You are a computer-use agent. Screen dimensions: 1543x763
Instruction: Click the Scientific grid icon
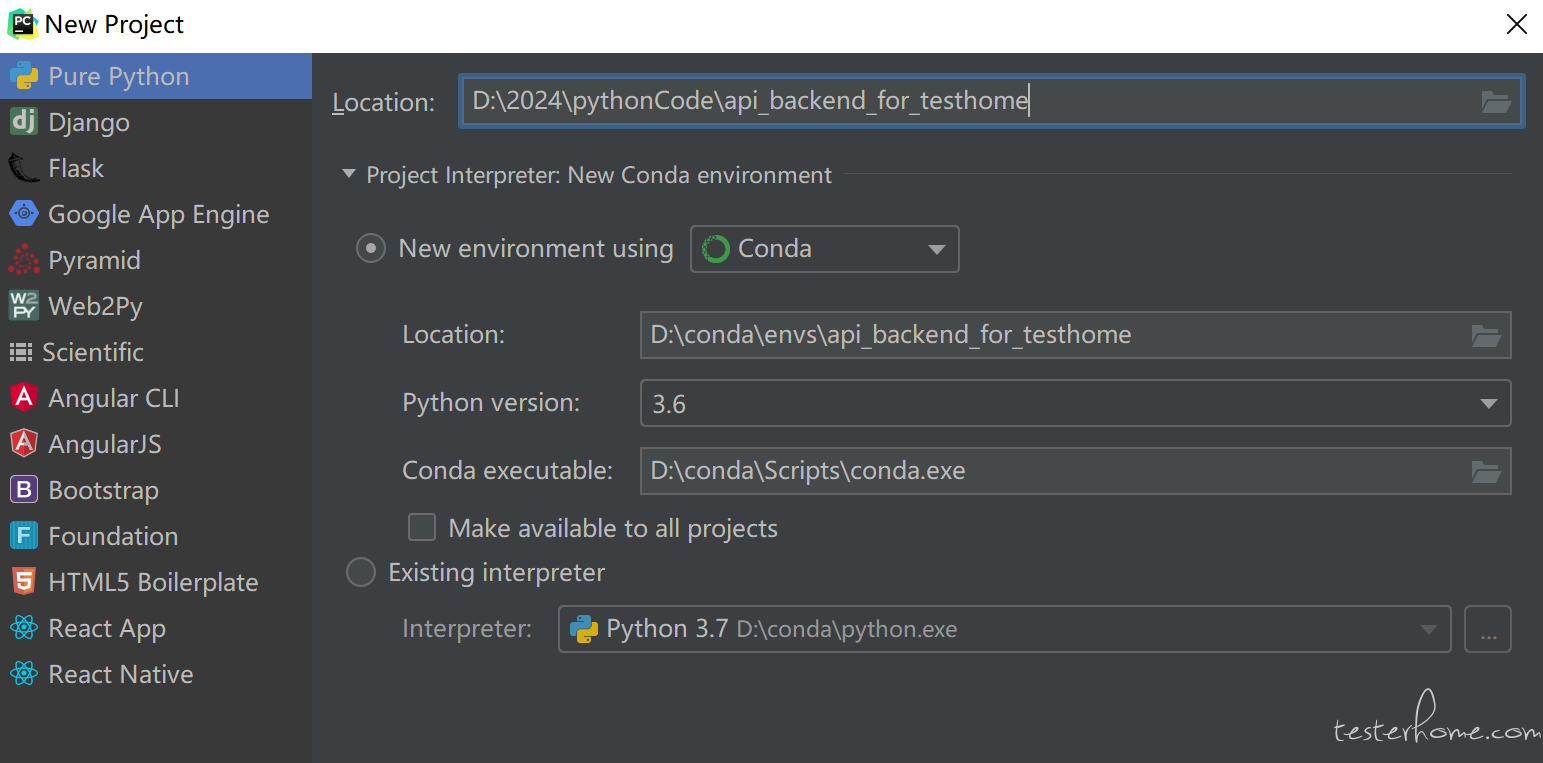click(x=20, y=352)
